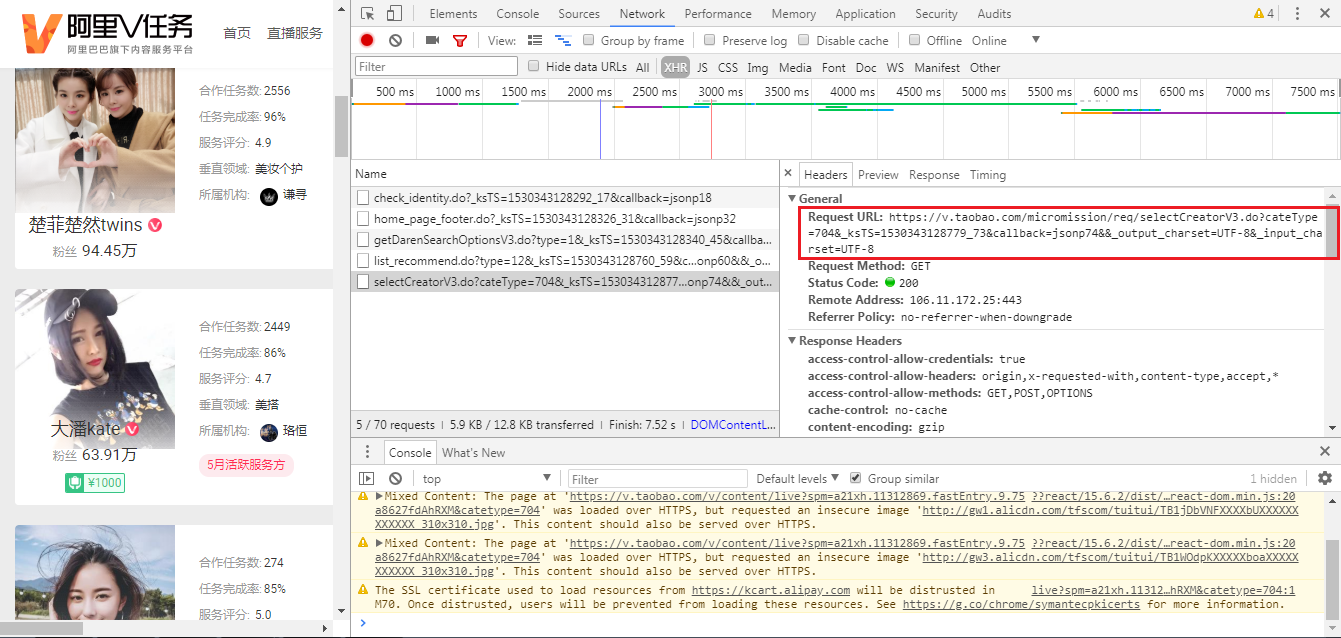This screenshot has height=638, width=1341.
Task: Switch to the Elements tab
Action: [453, 14]
